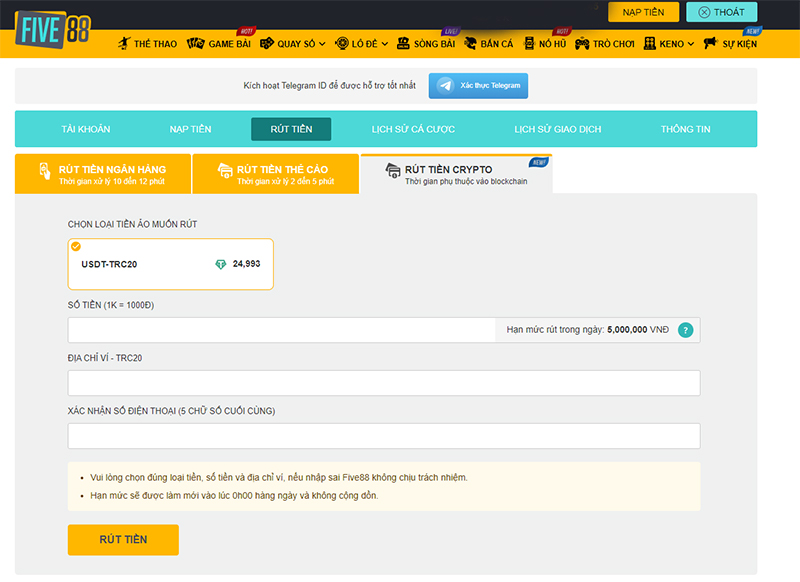Open the Sòng Bài menu
This screenshot has height=582, width=800.
pyautogui.click(x=426, y=44)
